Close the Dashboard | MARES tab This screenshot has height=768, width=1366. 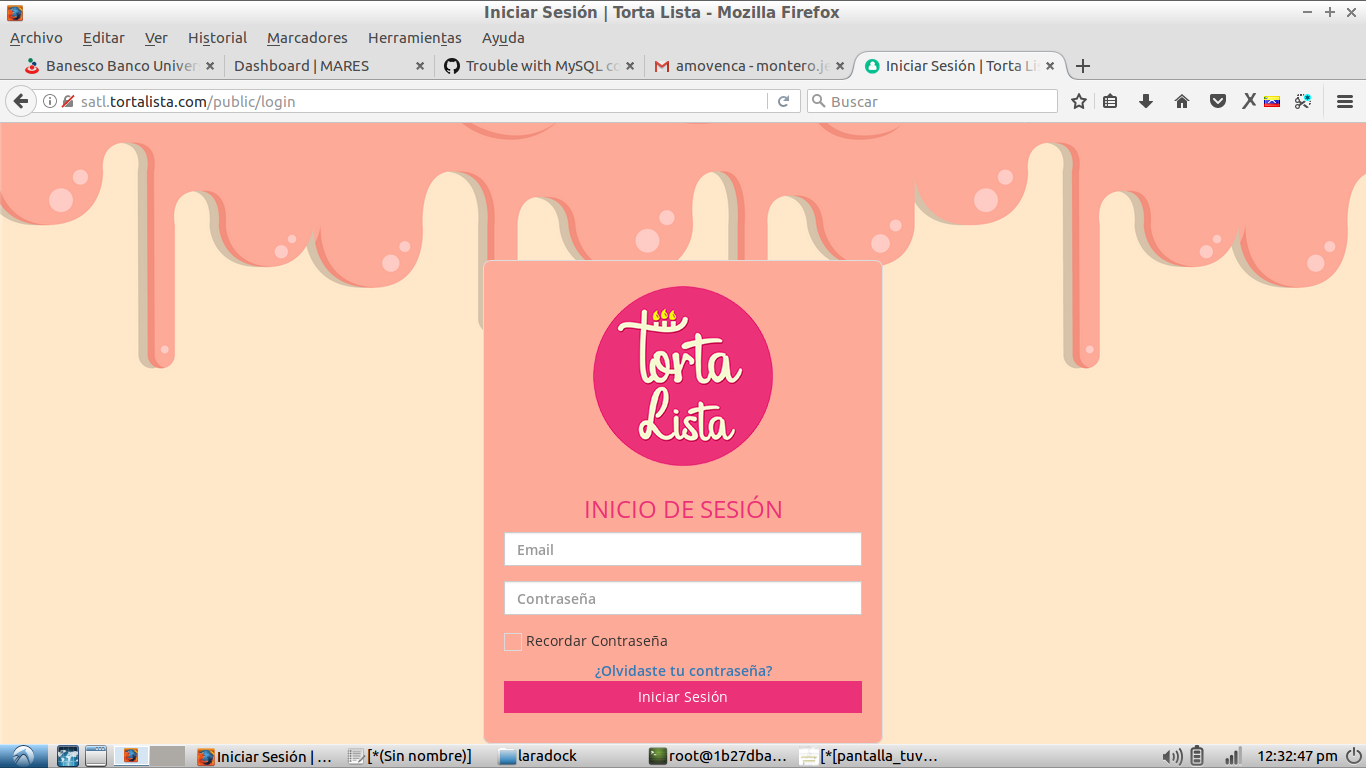point(420,66)
